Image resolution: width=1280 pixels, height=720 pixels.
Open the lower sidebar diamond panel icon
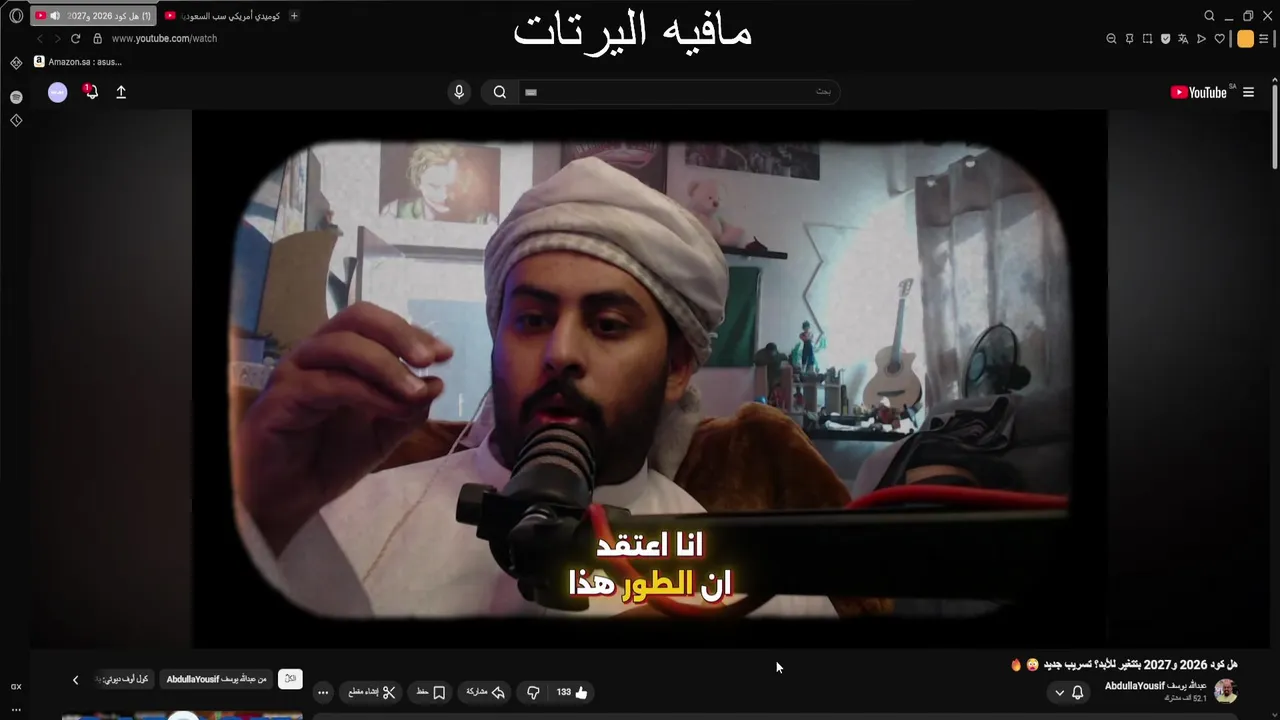click(16, 120)
